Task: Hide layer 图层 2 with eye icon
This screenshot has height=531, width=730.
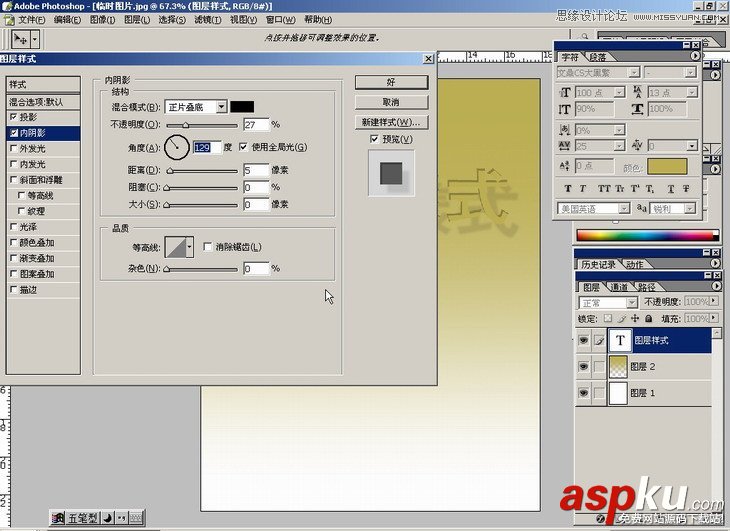Action: [583, 367]
